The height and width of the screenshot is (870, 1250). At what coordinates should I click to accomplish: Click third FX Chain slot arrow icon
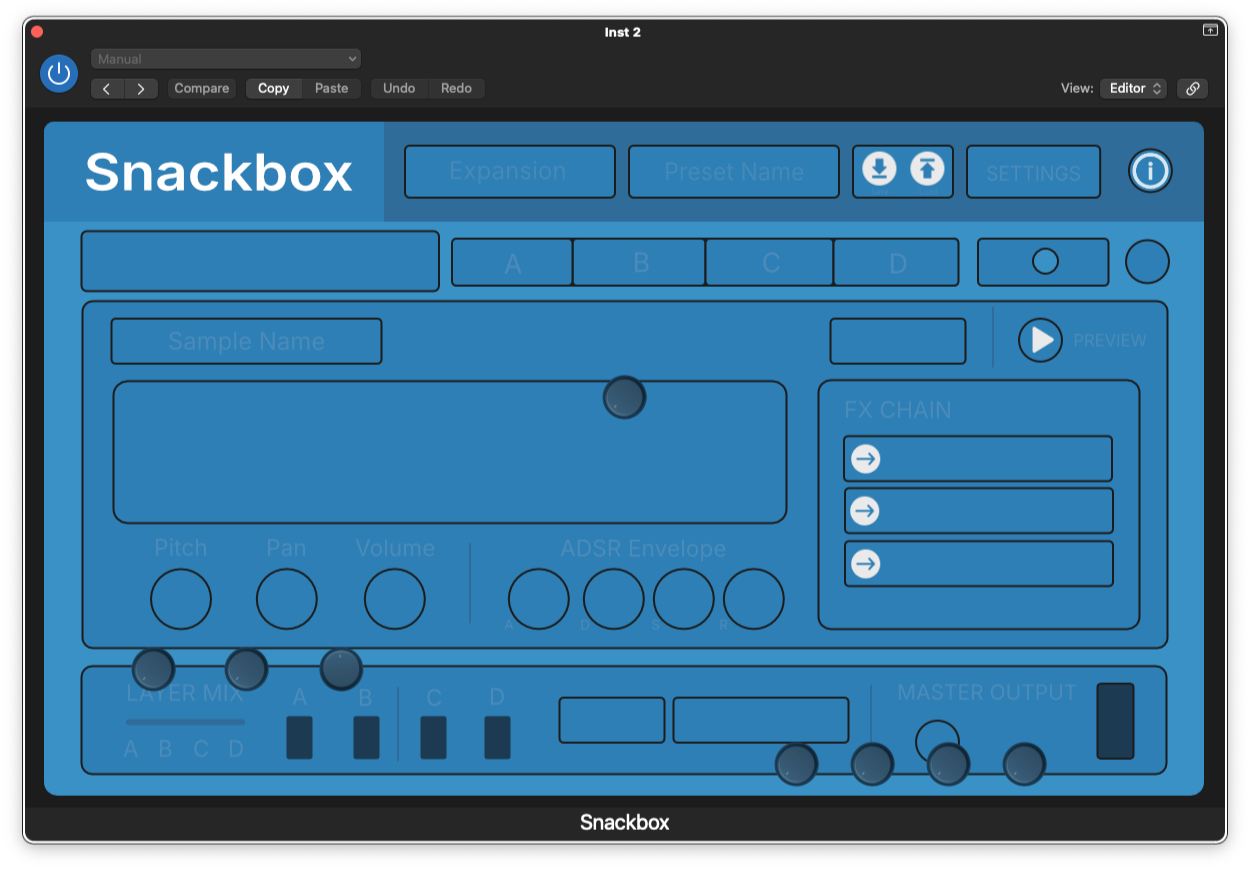[865, 564]
